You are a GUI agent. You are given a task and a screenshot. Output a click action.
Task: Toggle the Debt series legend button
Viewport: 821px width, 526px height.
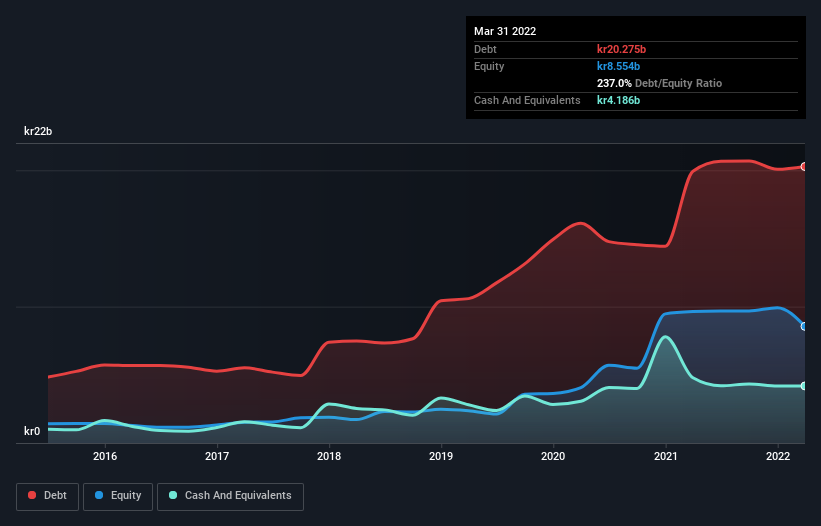[x=47, y=496]
